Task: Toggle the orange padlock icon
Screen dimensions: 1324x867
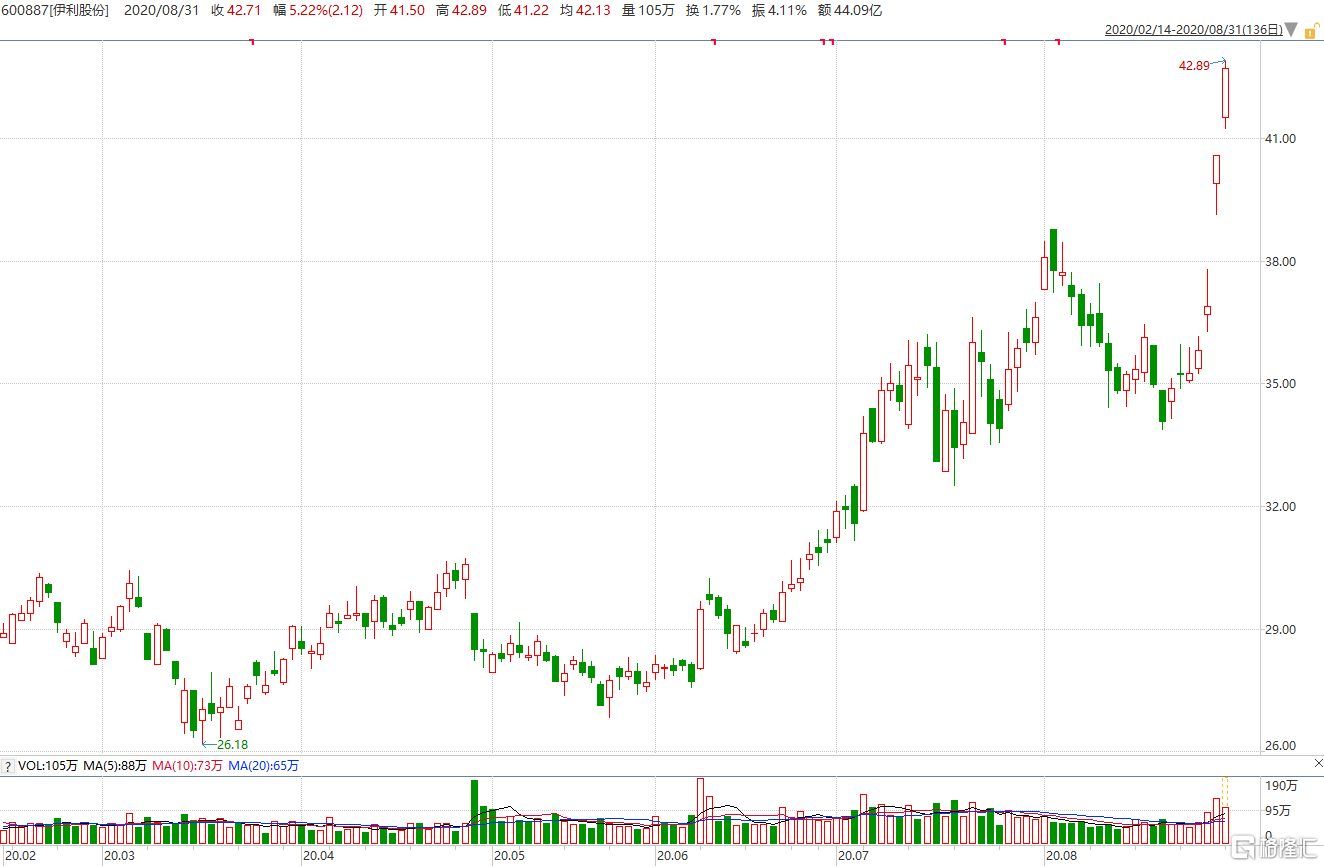Action: pyautogui.click(x=1310, y=31)
